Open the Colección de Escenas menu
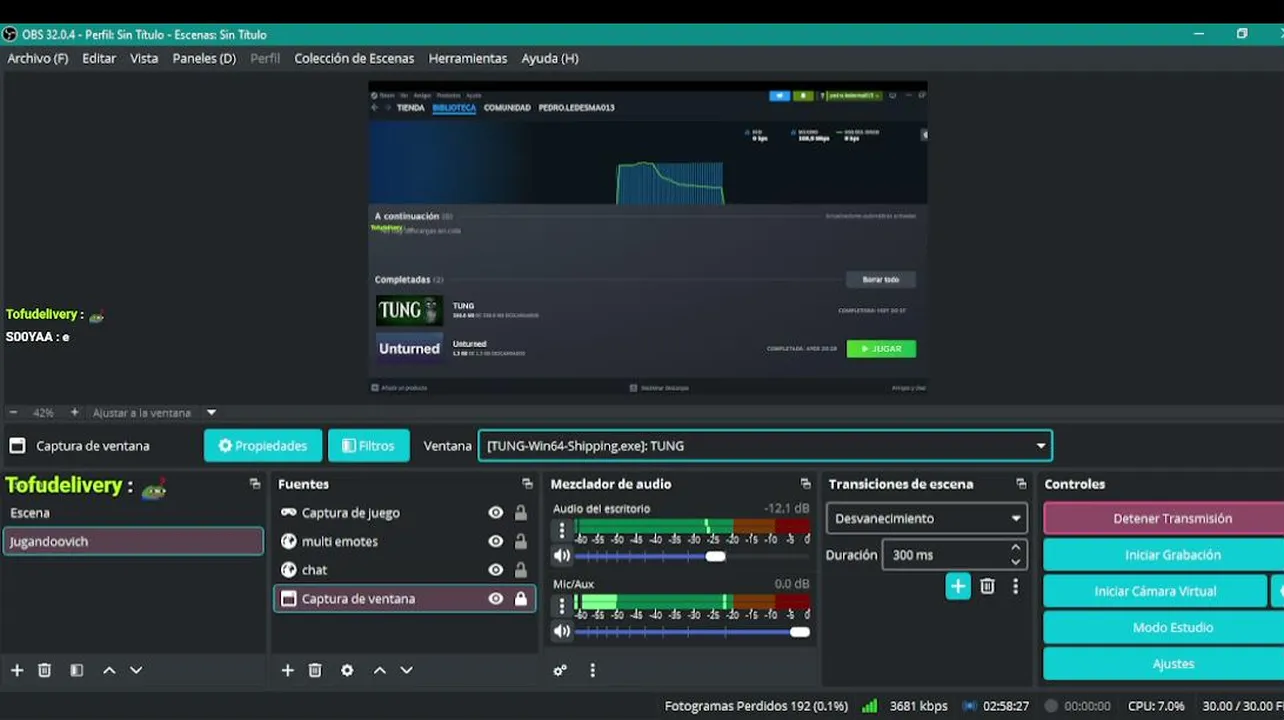The image size is (1284, 720). coord(354,58)
